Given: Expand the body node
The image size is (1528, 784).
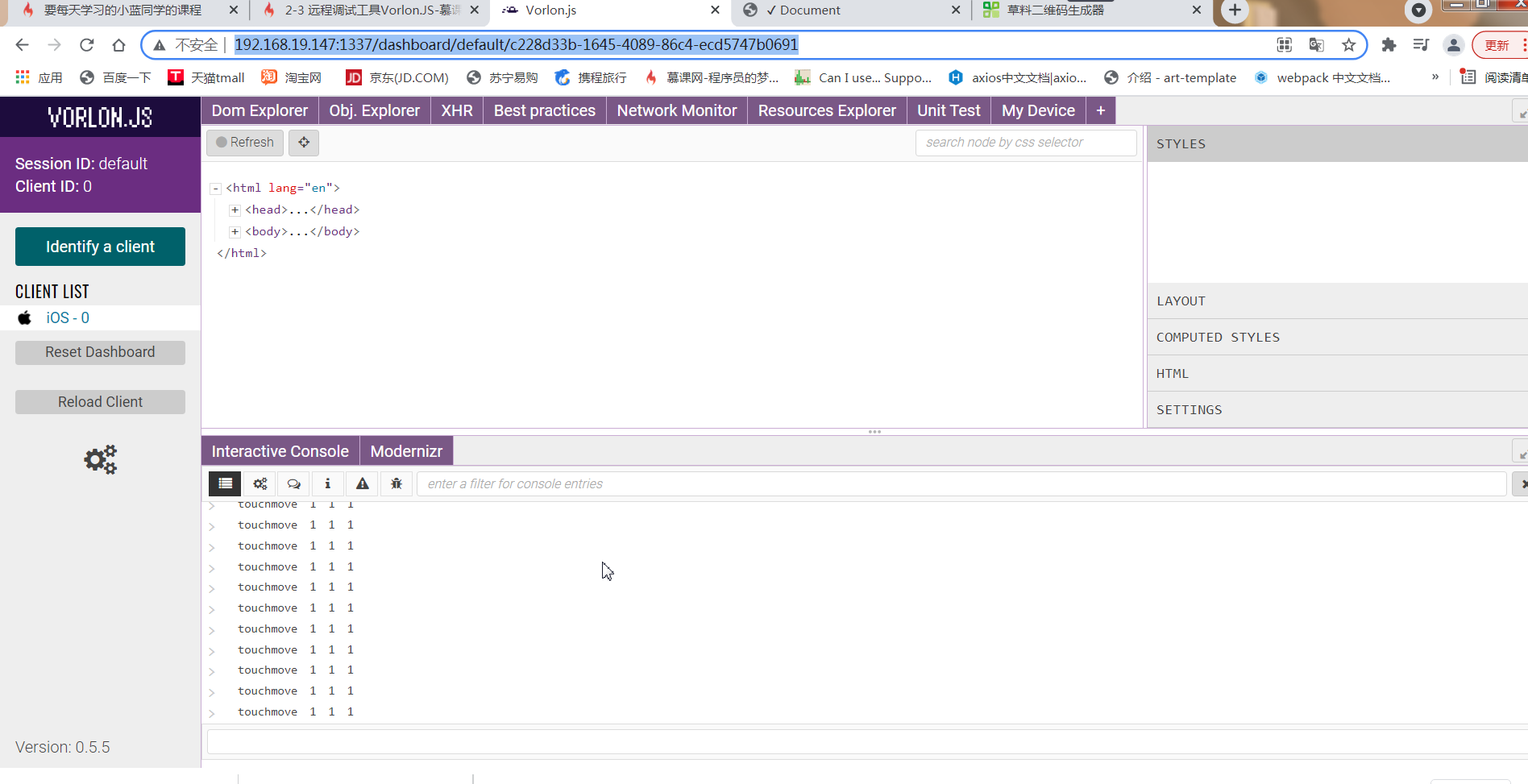Looking at the screenshot, I should [235, 232].
